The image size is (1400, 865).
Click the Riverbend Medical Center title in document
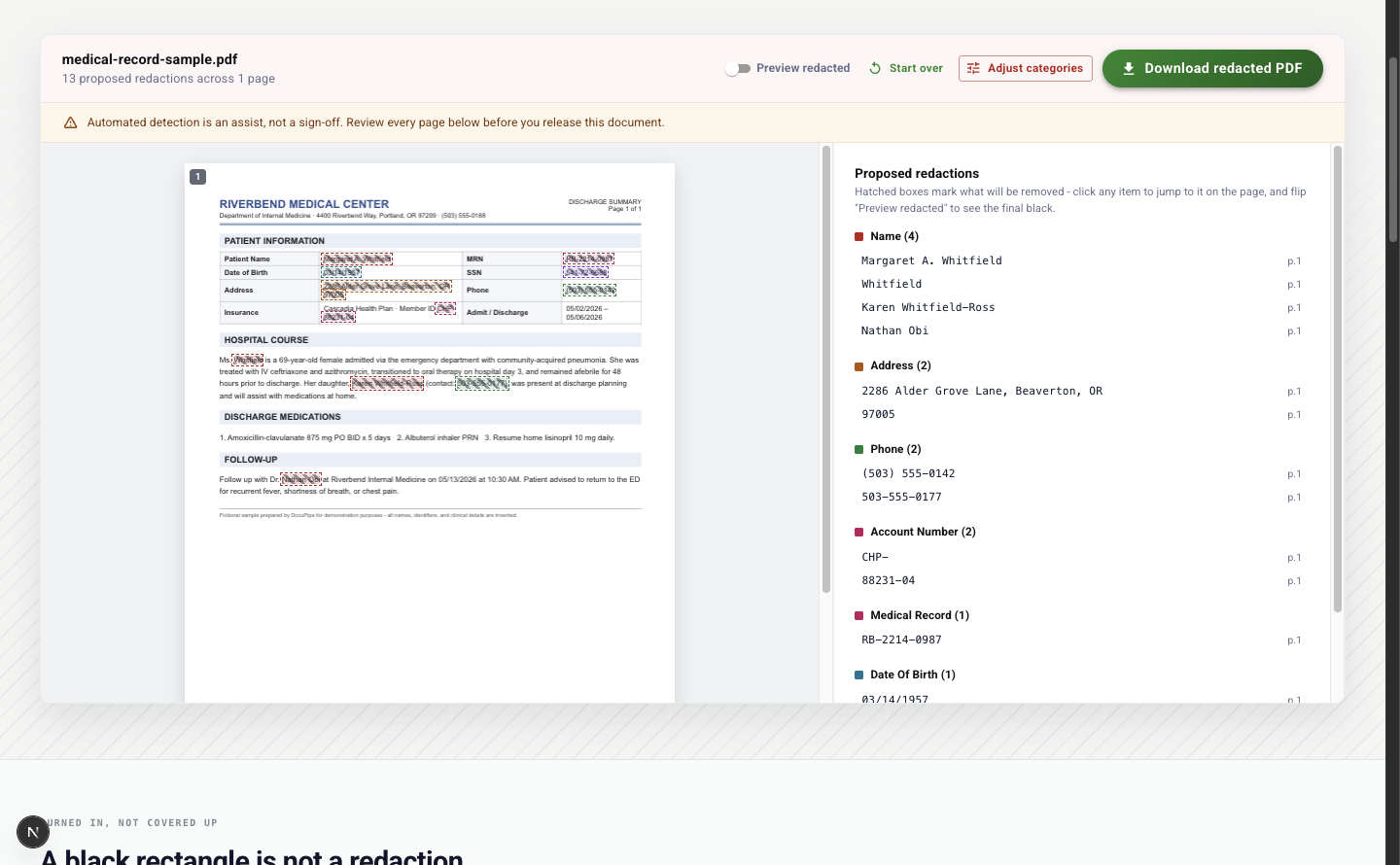click(x=304, y=204)
